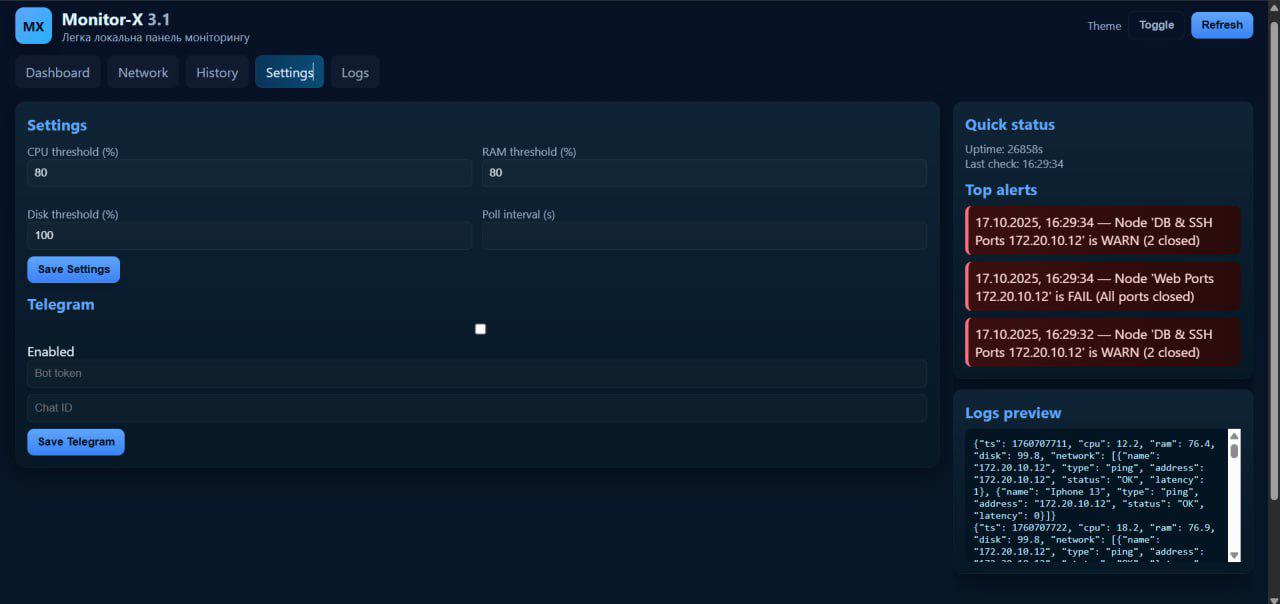Click the Save Telegram button
Viewport: 1280px width, 604px height.
pyautogui.click(x=76, y=442)
